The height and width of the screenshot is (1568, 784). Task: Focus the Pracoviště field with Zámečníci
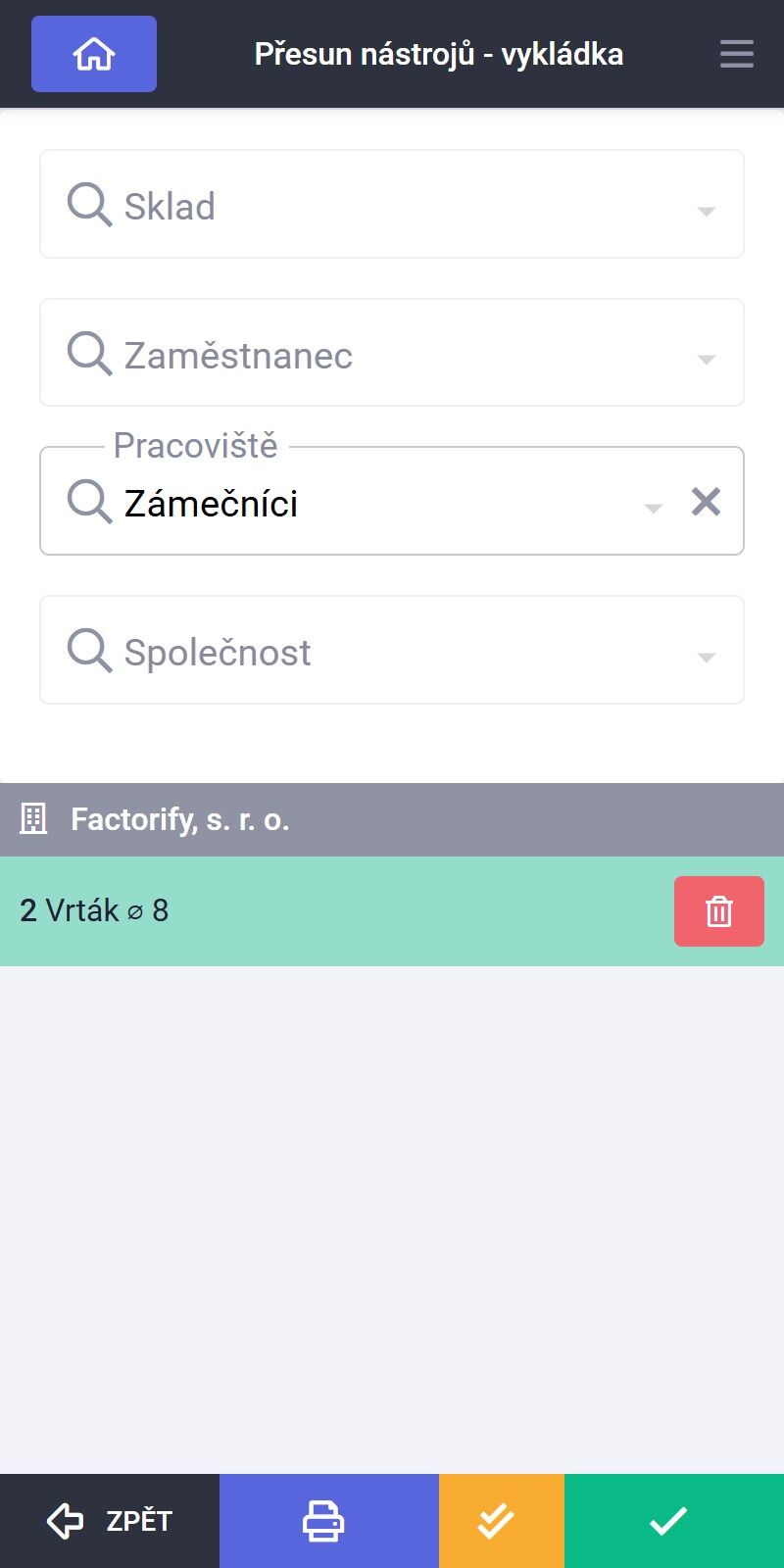392,501
